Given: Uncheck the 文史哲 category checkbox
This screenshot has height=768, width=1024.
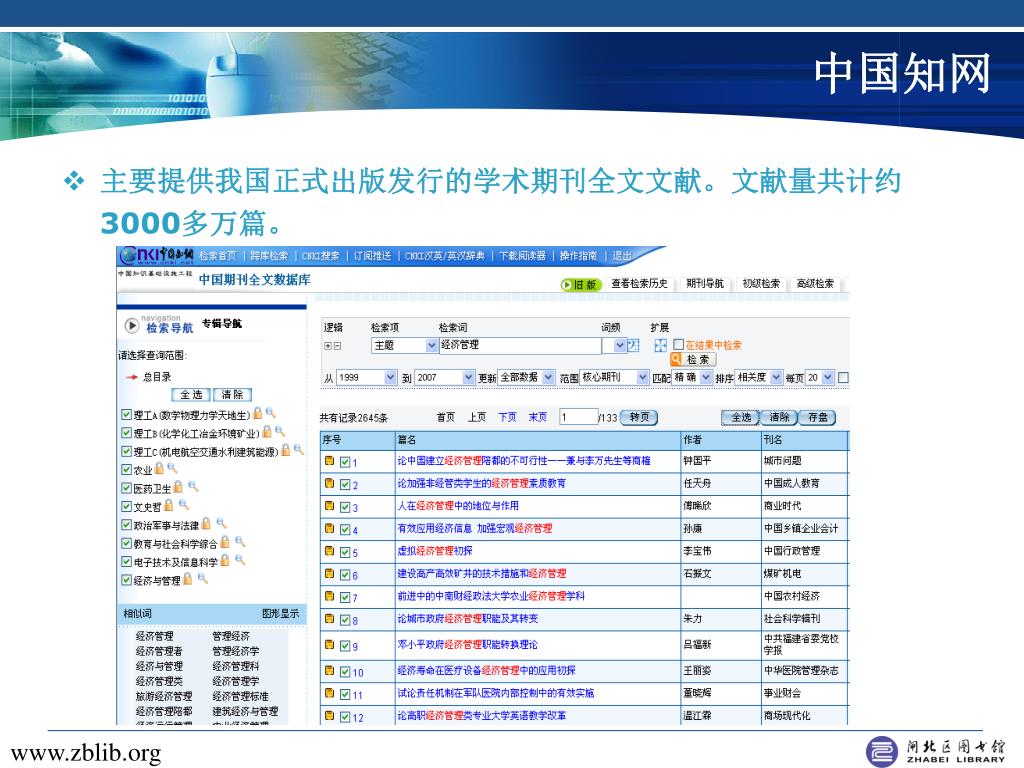Looking at the screenshot, I should pyautogui.click(x=127, y=505).
